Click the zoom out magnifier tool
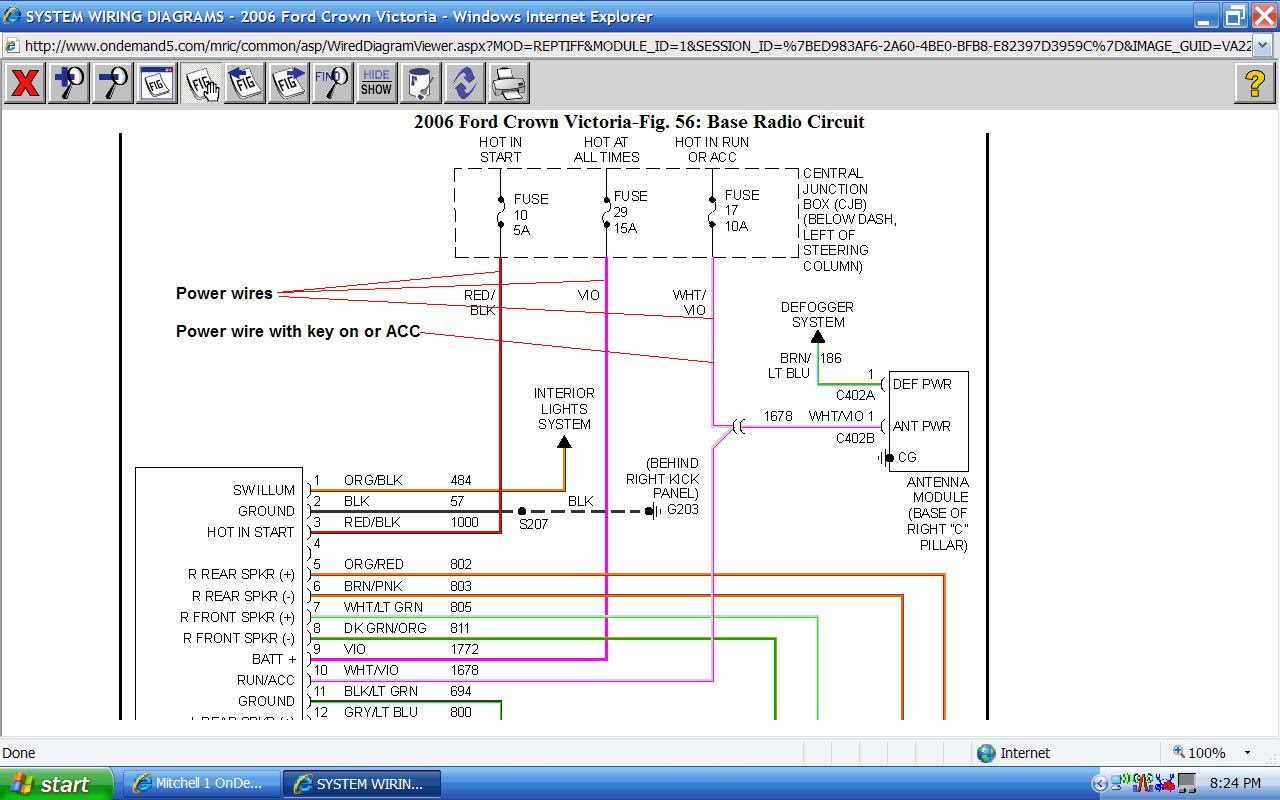1280x800 pixels. click(113, 83)
